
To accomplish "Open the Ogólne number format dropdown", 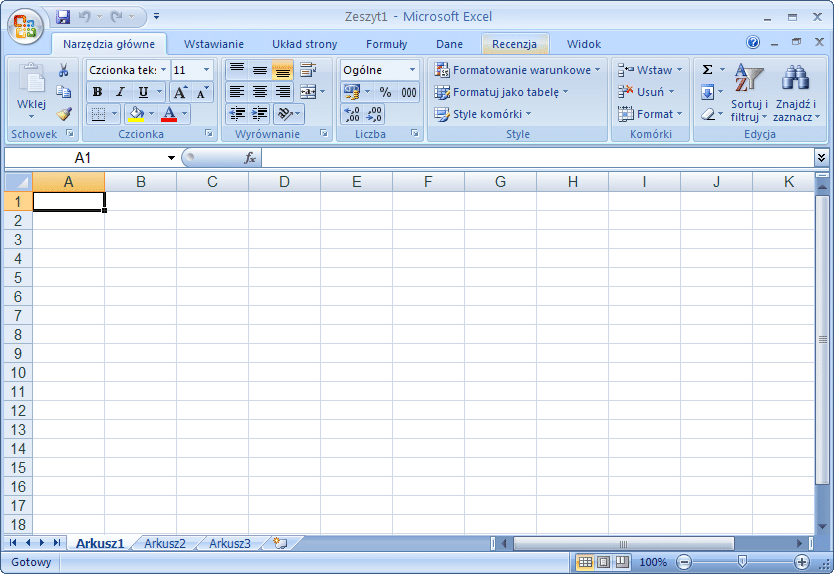I will pyautogui.click(x=412, y=70).
